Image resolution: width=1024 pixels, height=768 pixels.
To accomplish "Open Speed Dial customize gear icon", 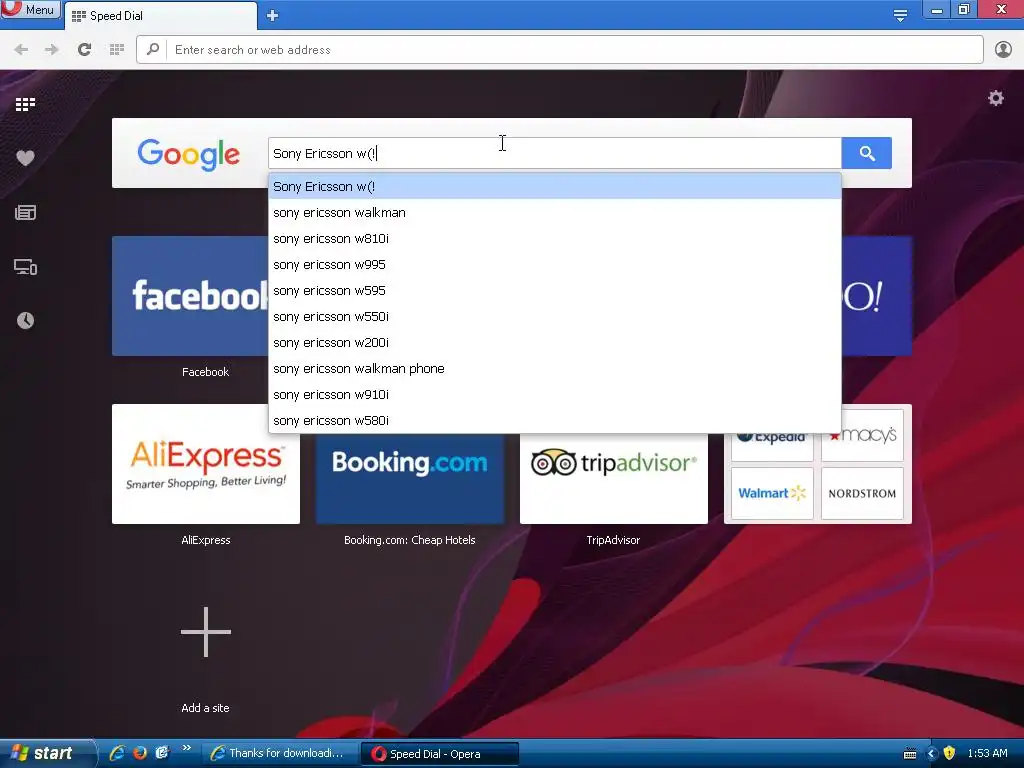I will tap(995, 99).
